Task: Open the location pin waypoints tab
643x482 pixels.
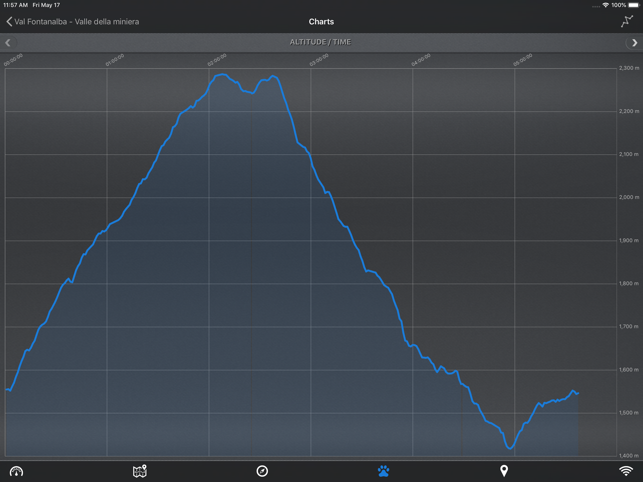Action: click(x=504, y=471)
